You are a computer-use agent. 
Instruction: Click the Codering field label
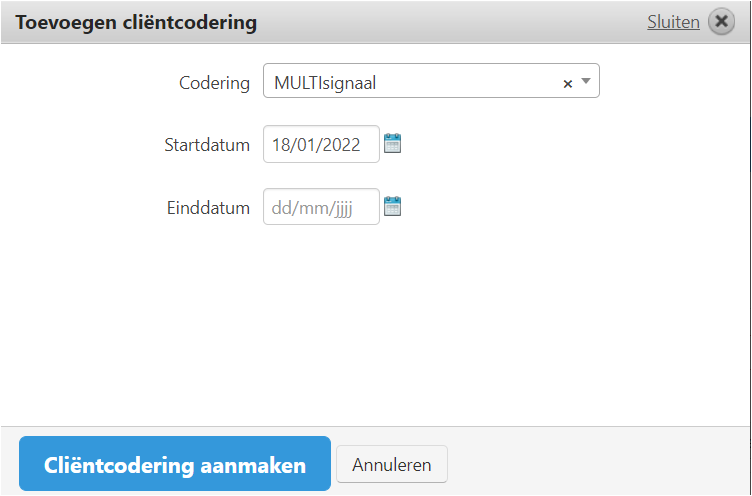pyautogui.click(x=214, y=83)
